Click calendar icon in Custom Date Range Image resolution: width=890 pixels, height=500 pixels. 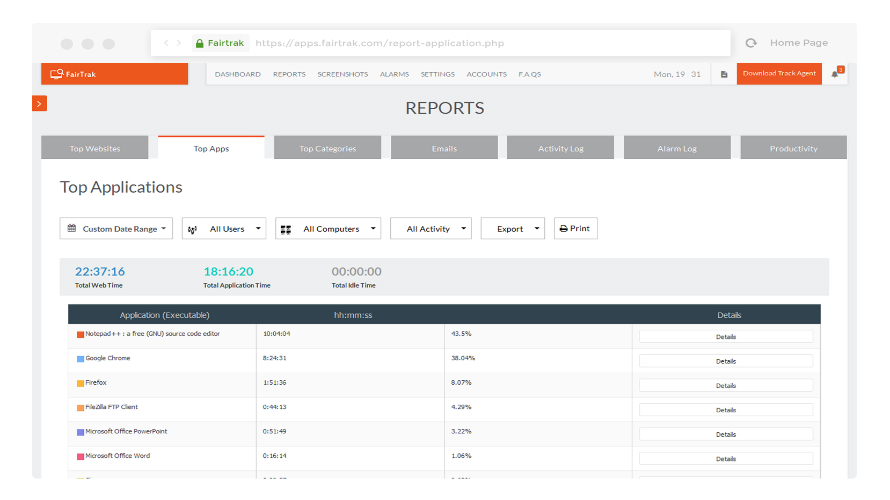point(72,228)
